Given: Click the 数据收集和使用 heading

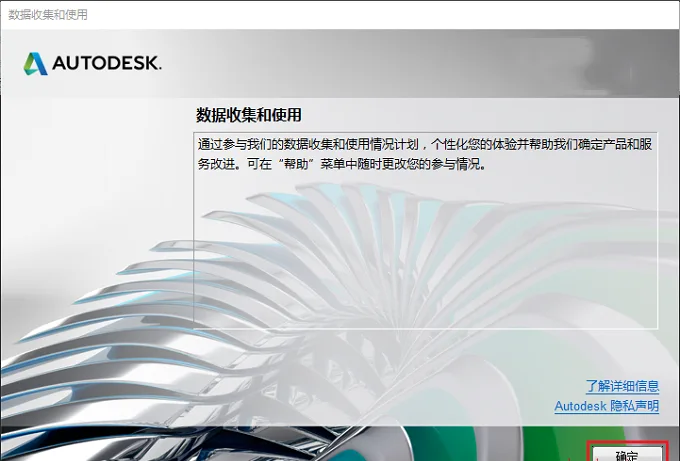Looking at the screenshot, I should pos(248,115).
